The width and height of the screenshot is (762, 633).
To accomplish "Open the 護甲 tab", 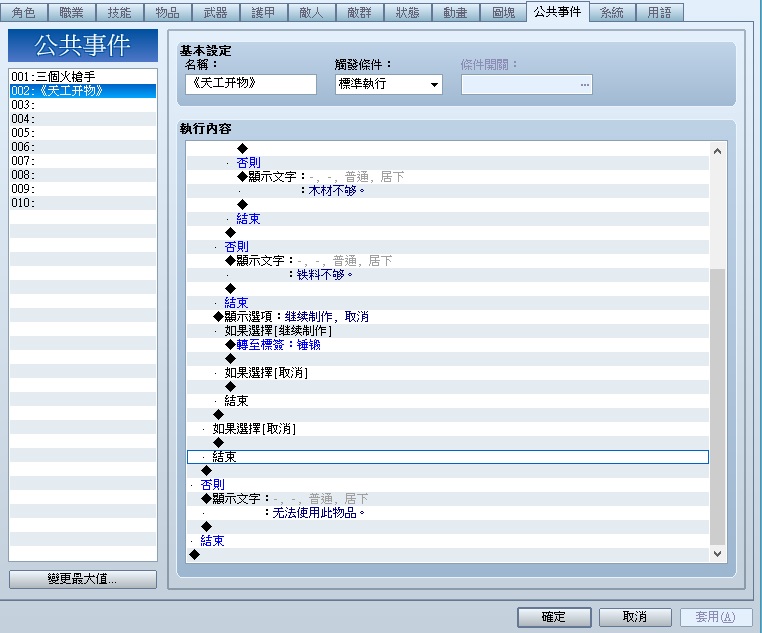I will 263,12.
